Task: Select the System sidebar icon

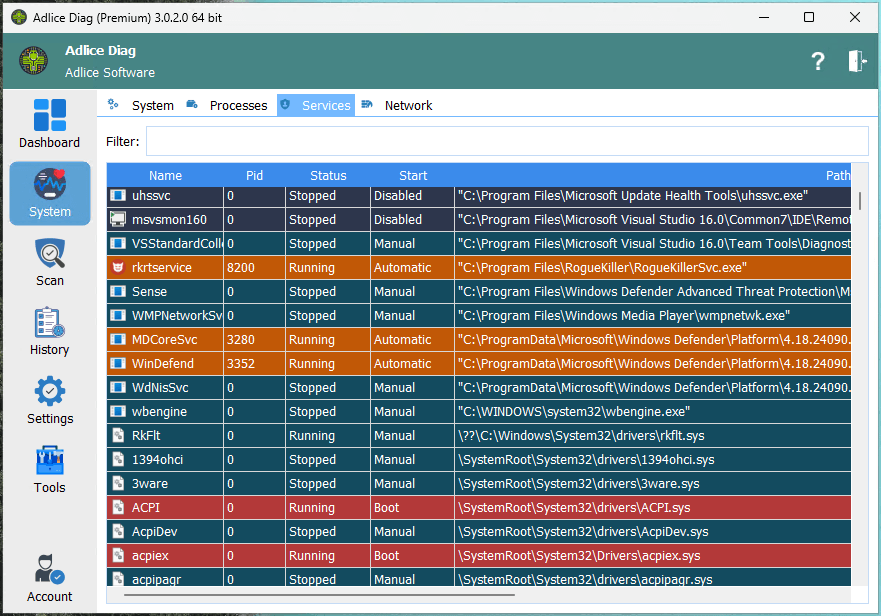Action: pos(50,193)
